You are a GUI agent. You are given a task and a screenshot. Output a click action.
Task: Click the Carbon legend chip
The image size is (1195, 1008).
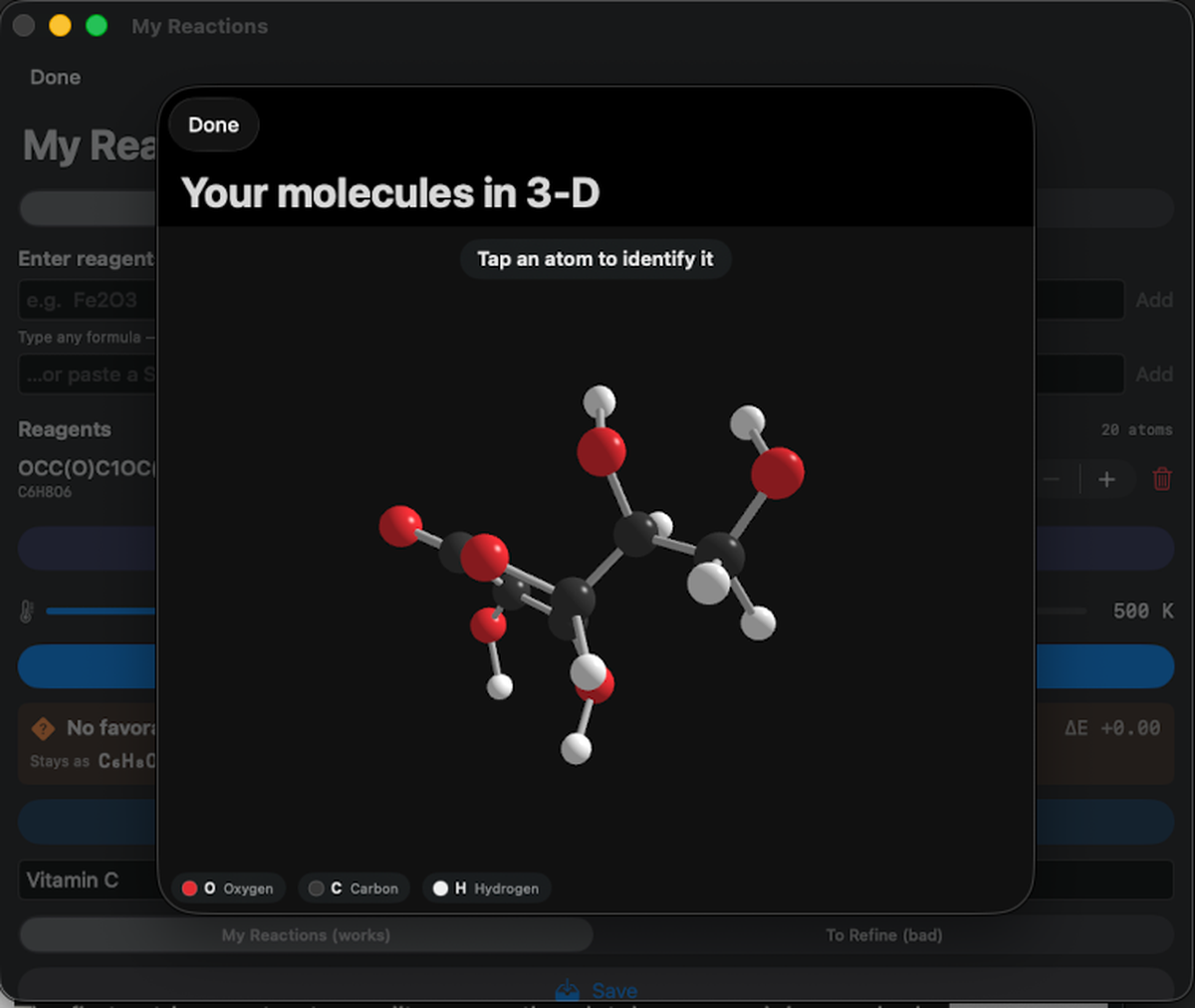(x=354, y=887)
